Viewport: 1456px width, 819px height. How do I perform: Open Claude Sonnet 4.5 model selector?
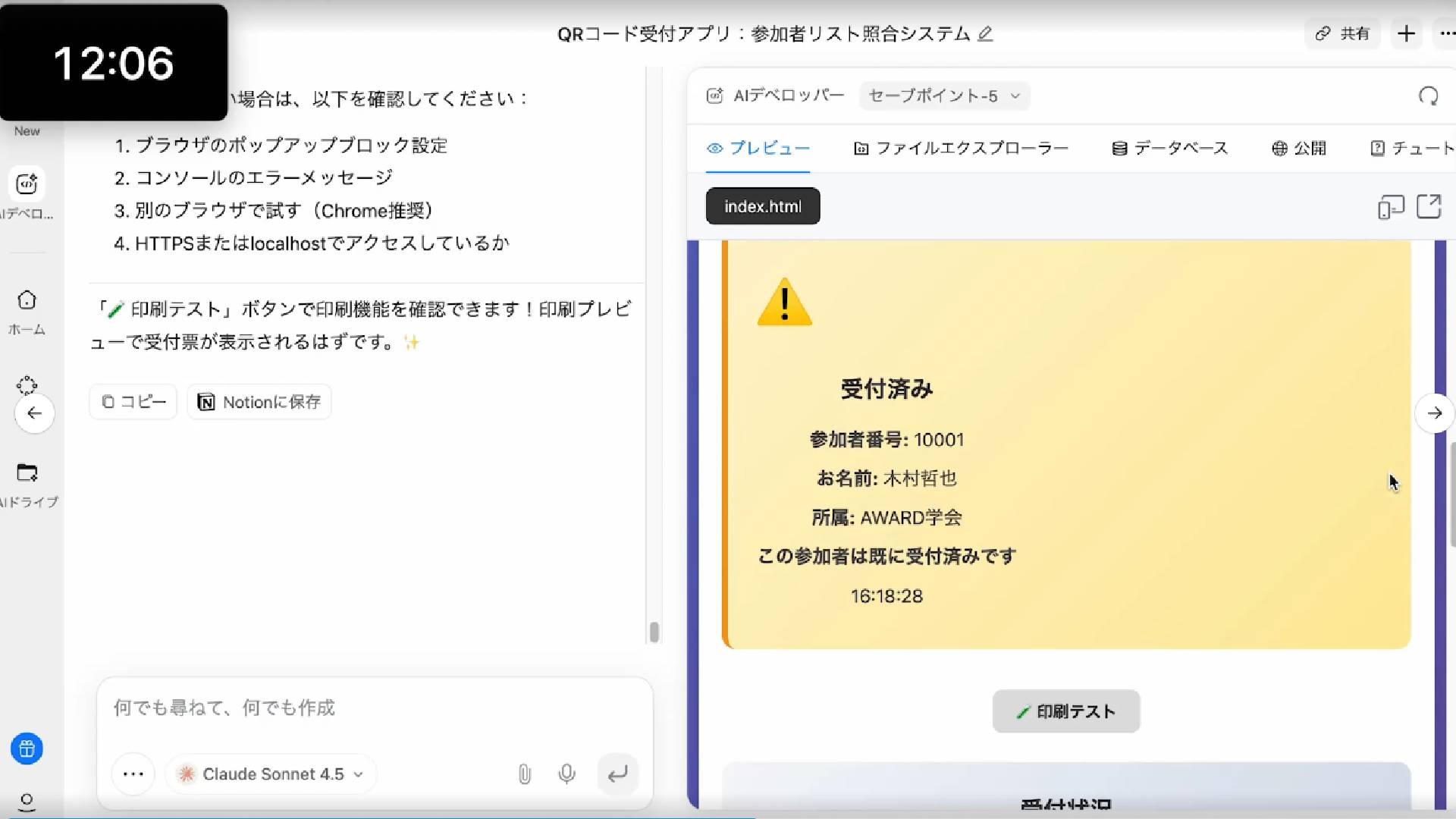click(271, 774)
